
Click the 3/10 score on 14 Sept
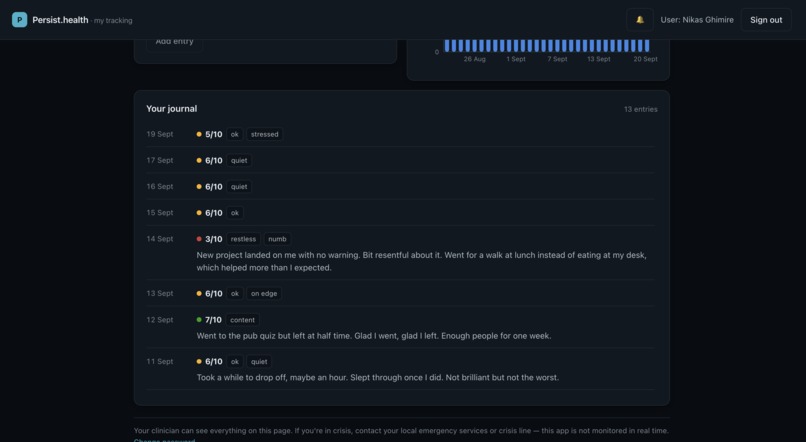[x=214, y=239]
